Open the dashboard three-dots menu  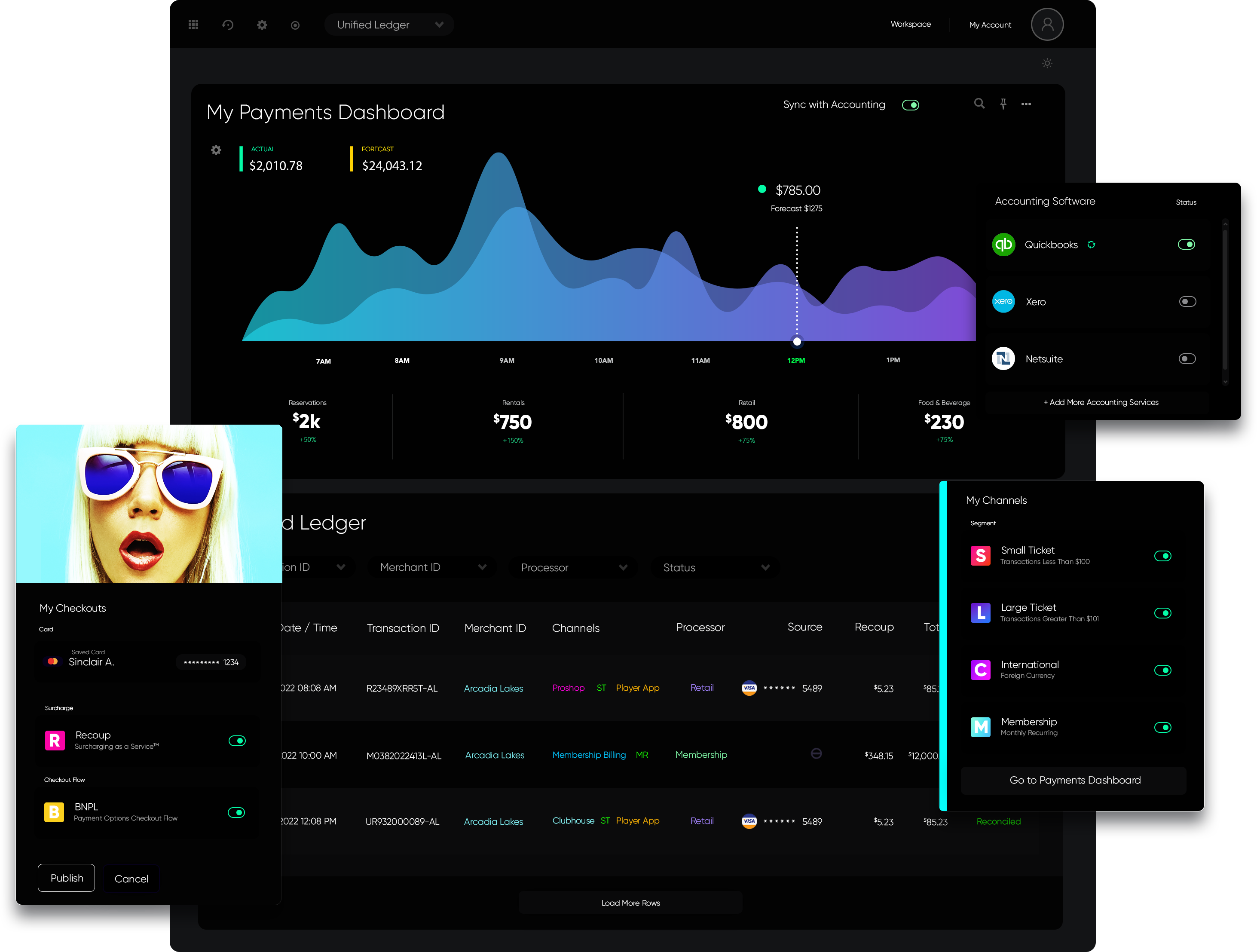tap(1026, 104)
